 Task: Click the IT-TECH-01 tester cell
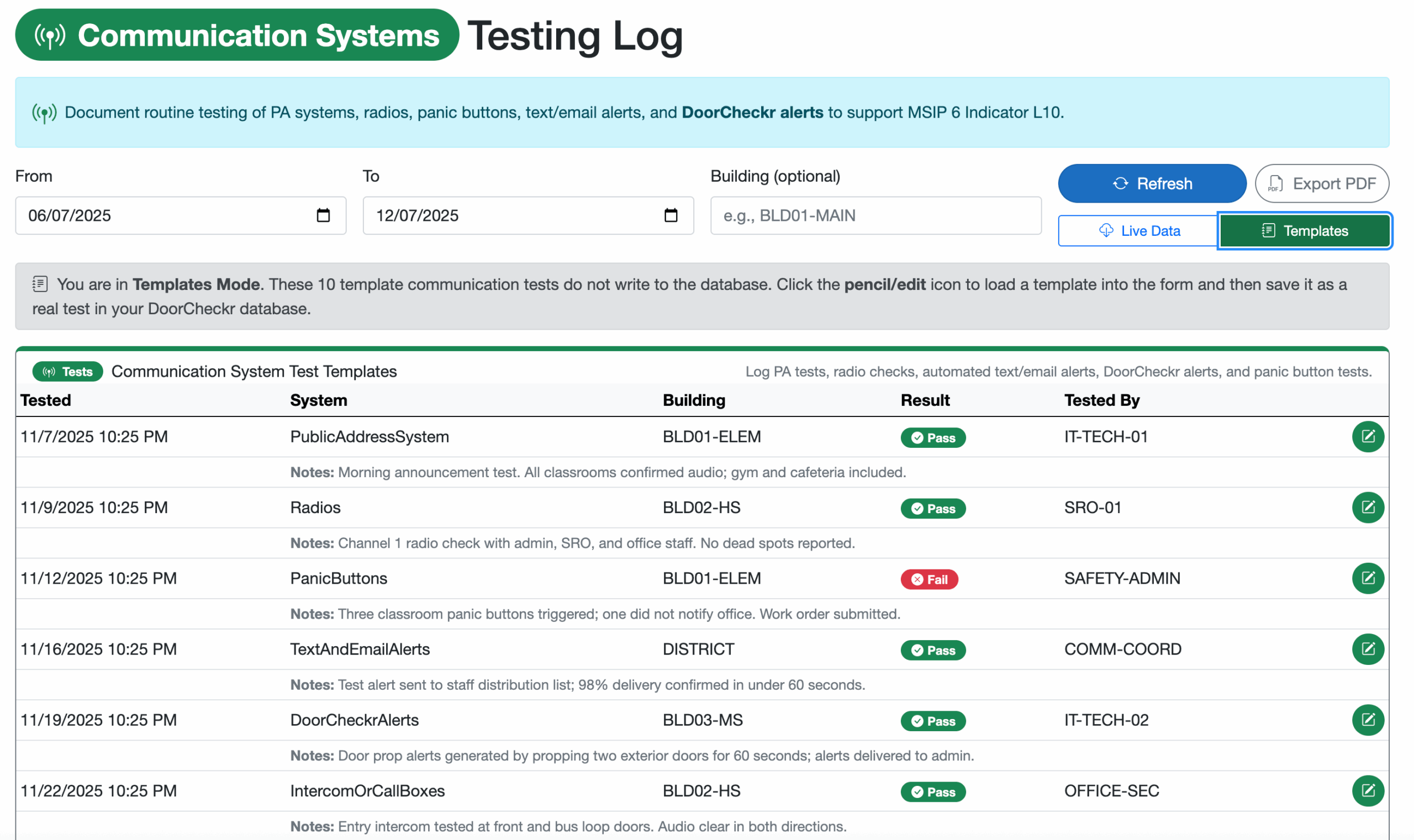click(x=1105, y=436)
